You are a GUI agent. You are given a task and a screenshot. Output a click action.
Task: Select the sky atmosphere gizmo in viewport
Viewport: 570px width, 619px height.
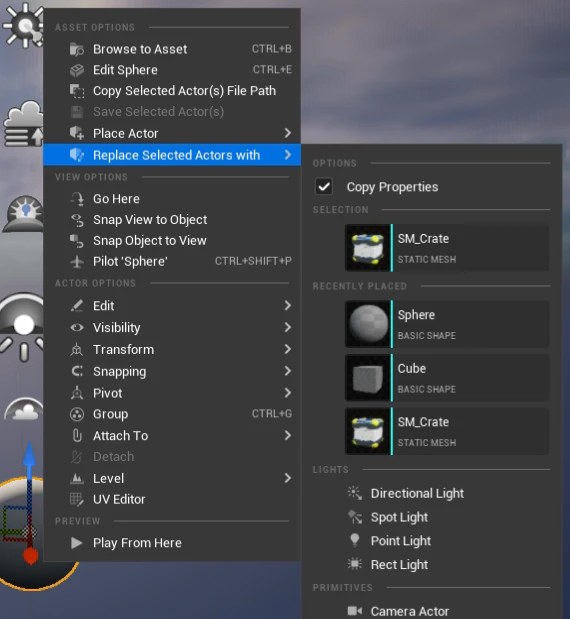(x=24, y=410)
